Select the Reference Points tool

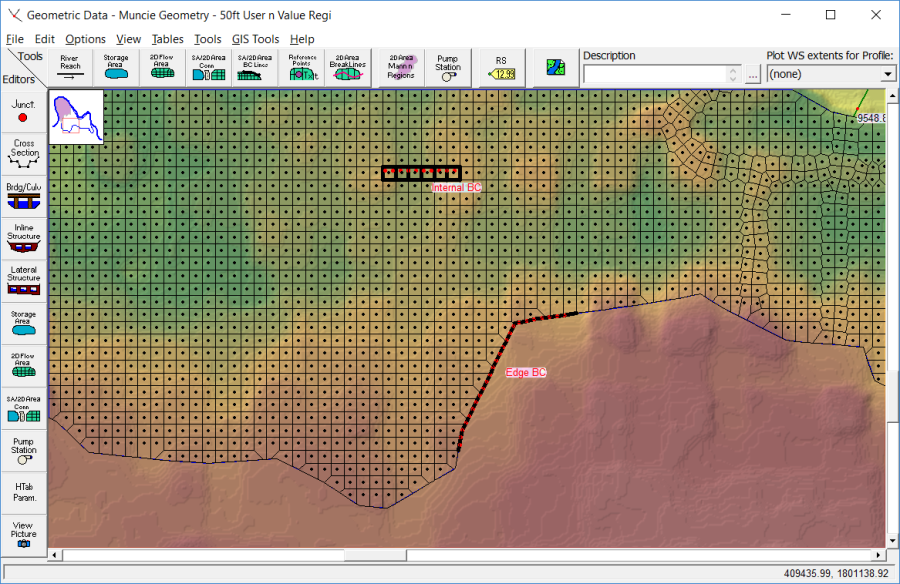tap(302, 67)
